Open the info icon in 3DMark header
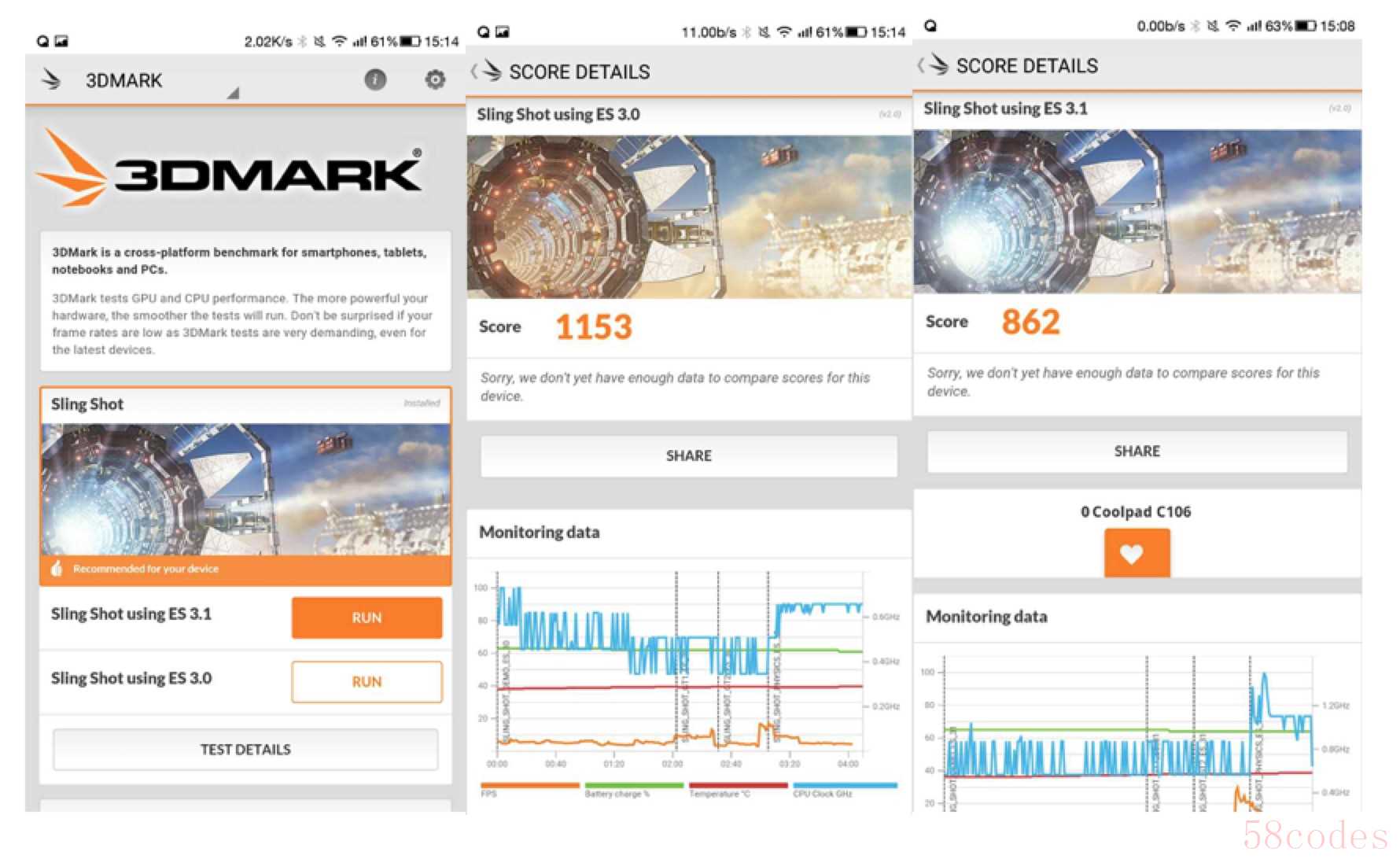The height and width of the screenshot is (859, 1400). pos(375,79)
